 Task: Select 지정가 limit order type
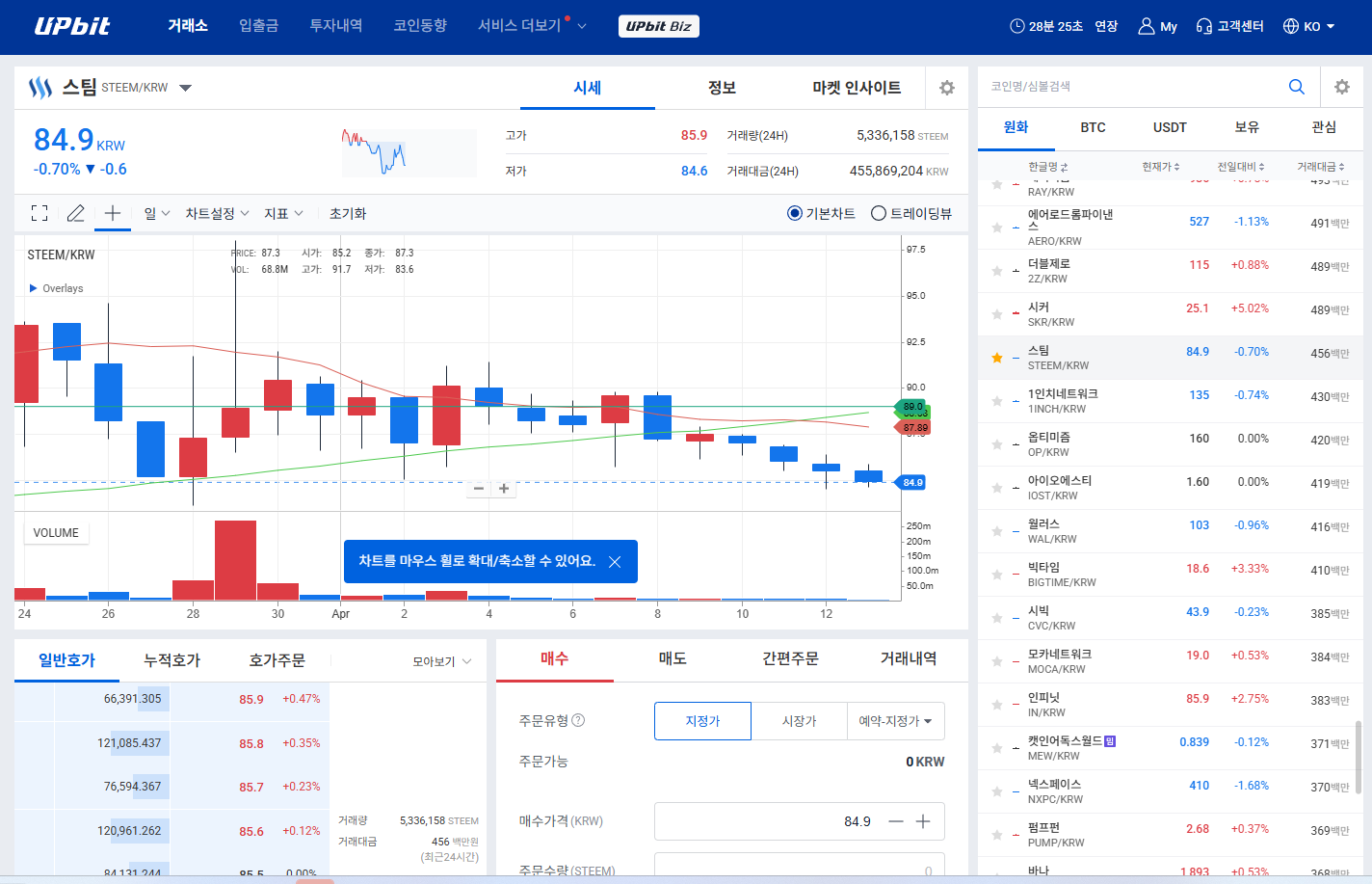point(702,721)
